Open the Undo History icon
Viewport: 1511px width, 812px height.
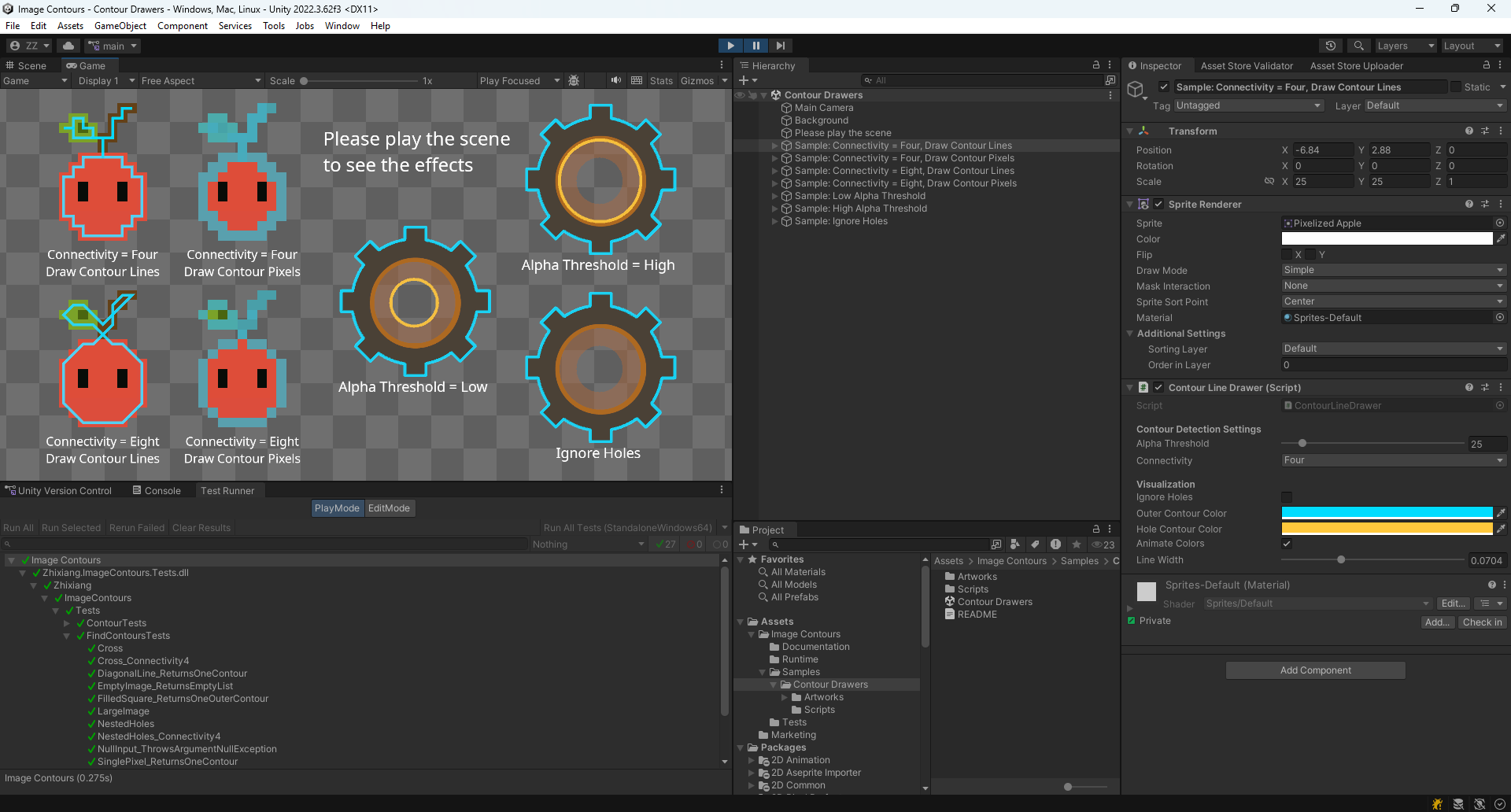(x=1330, y=46)
